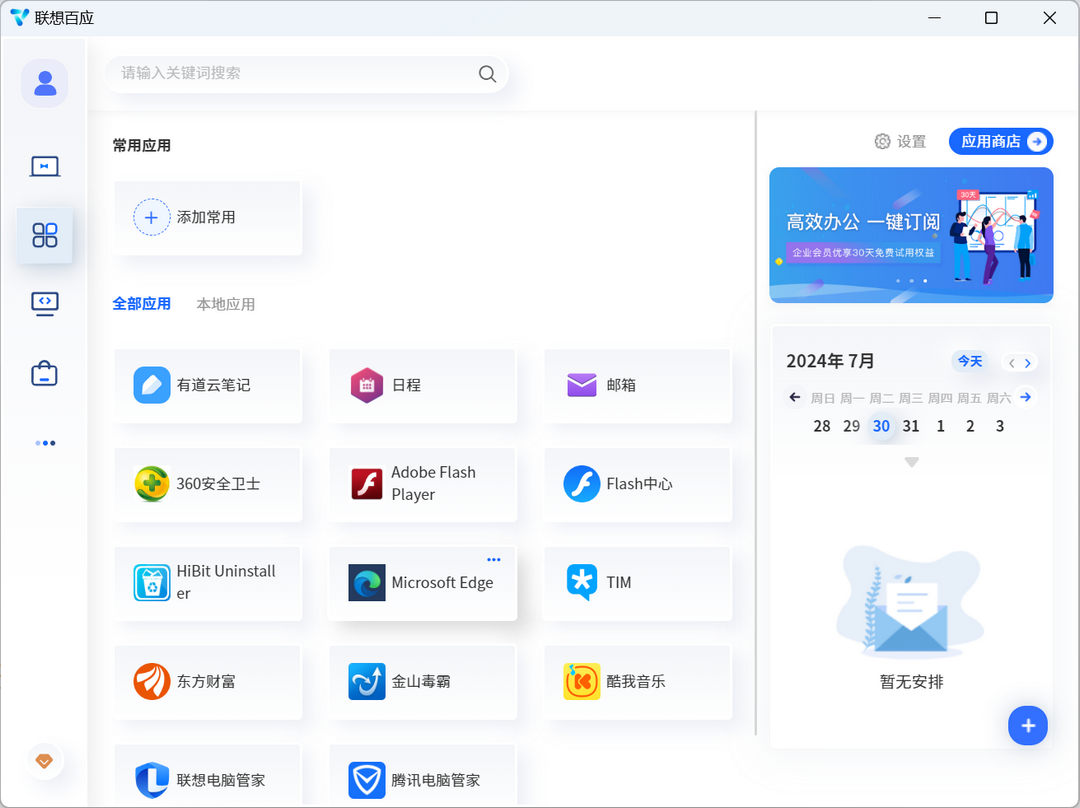Select the developer code icon in the sidebar
Image resolution: width=1080 pixels, height=808 pixels.
click(44, 303)
